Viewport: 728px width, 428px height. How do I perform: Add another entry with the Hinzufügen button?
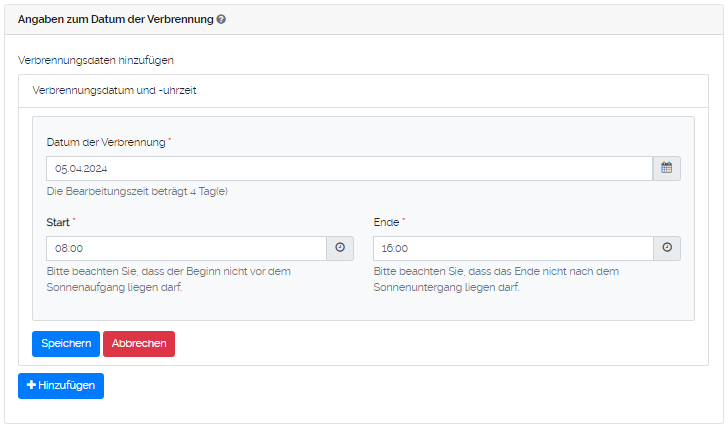pyautogui.click(x=61, y=386)
